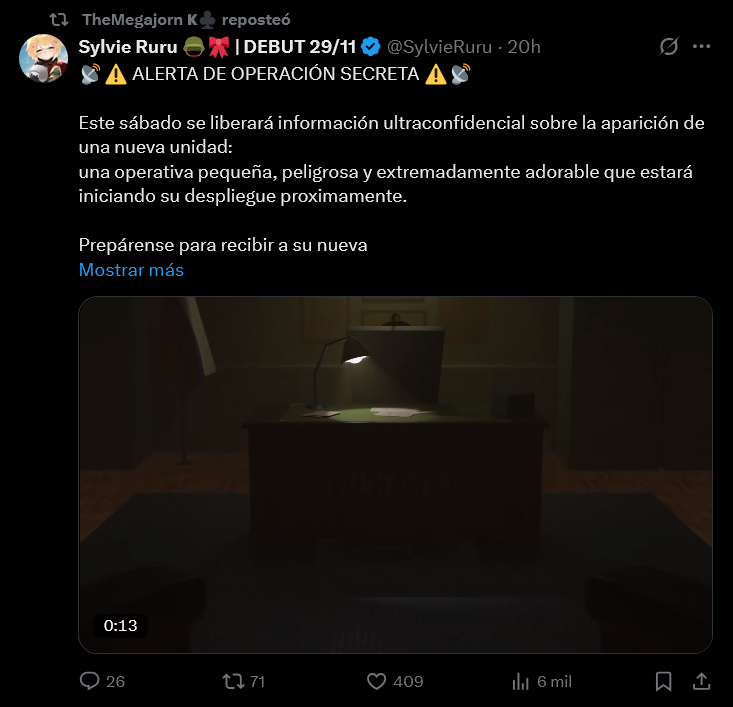733x707 pixels.
Task: View post analytics bar chart icon
Action: click(520, 681)
